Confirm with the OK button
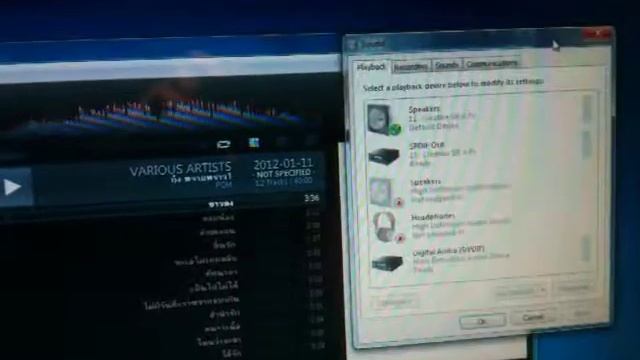 coord(482,322)
